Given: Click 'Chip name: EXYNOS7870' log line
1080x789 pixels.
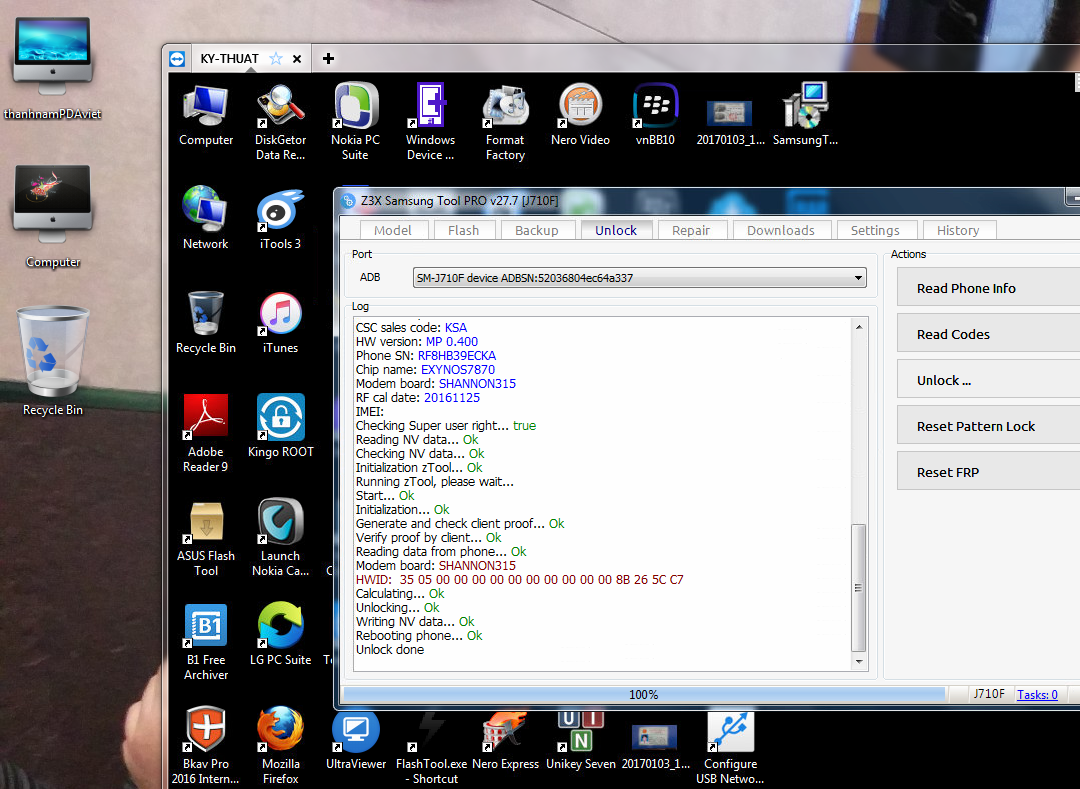Looking at the screenshot, I should pos(425,370).
